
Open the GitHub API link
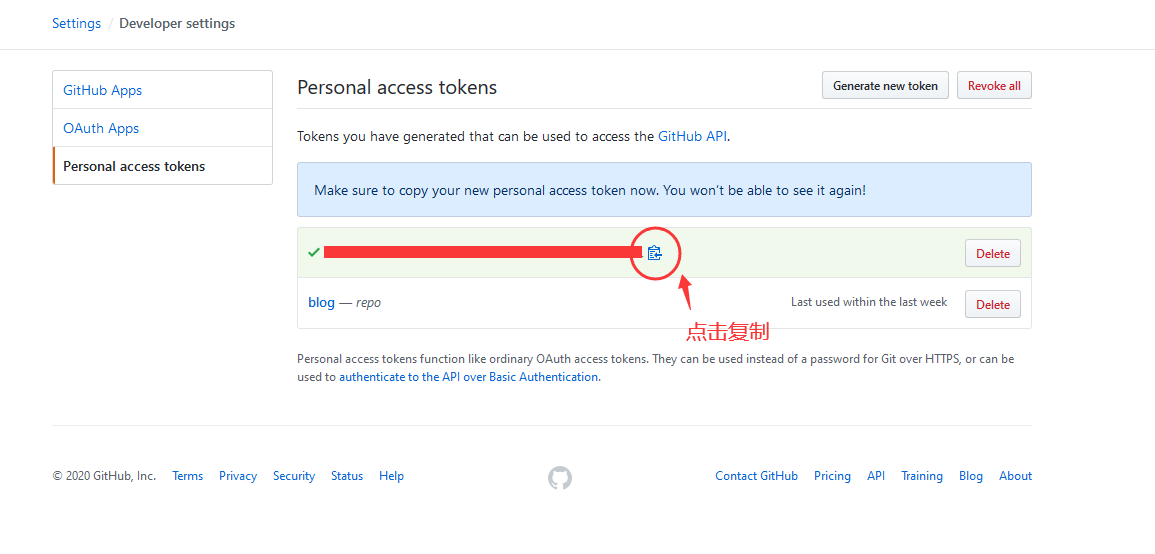(692, 136)
